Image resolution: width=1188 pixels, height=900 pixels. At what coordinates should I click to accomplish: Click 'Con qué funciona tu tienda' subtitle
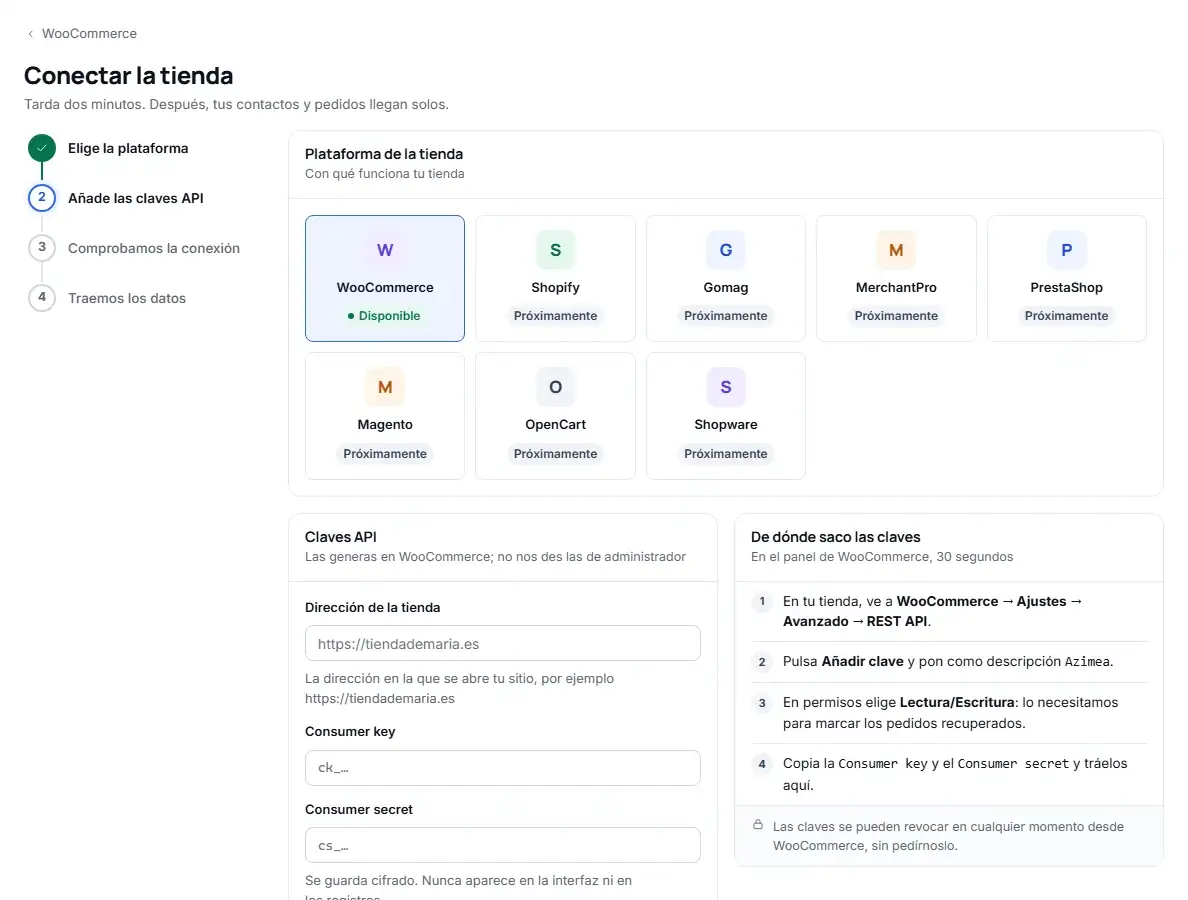click(385, 173)
